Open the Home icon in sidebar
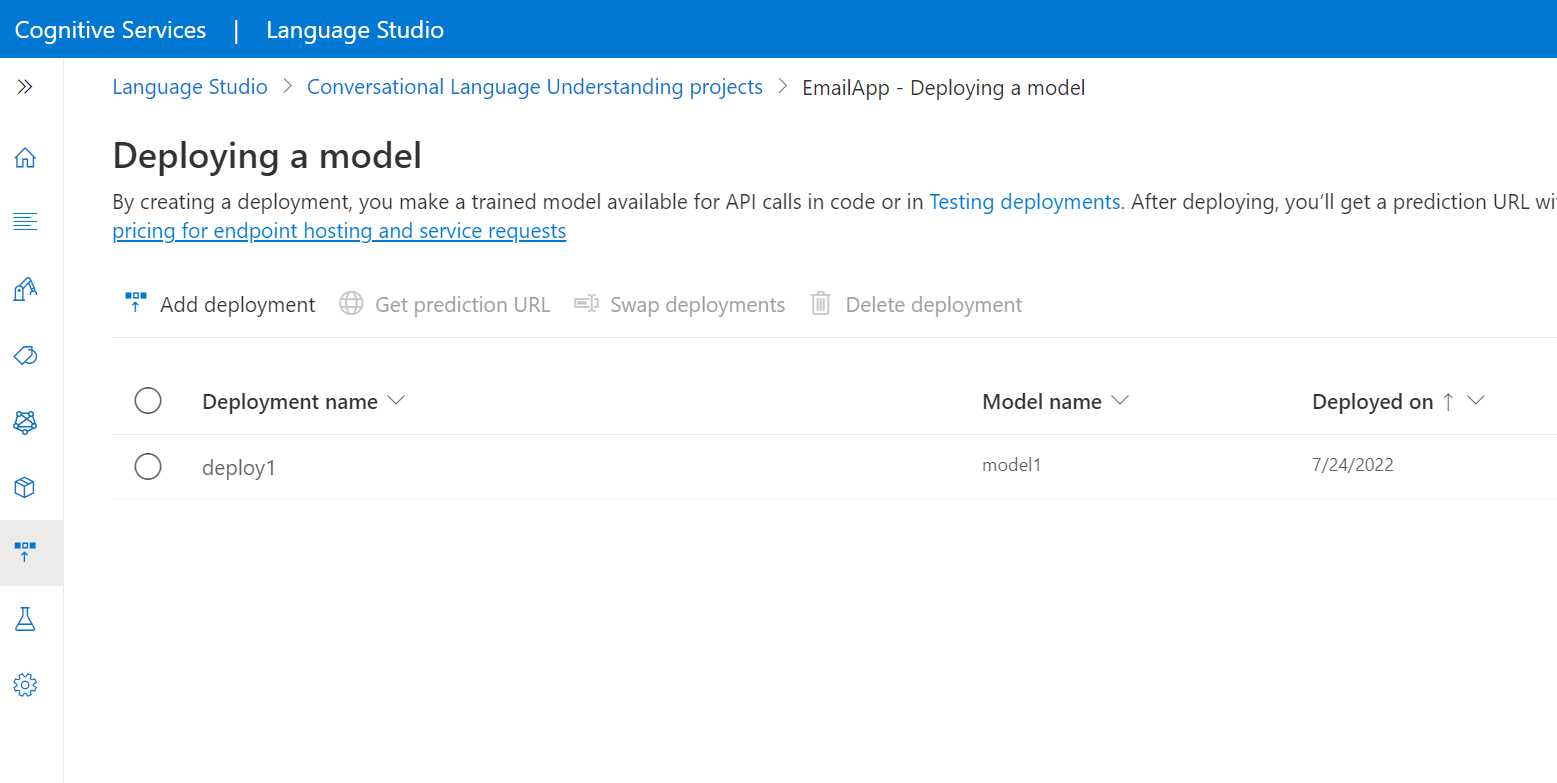This screenshot has width=1557, height=783. [x=25, y=158]
